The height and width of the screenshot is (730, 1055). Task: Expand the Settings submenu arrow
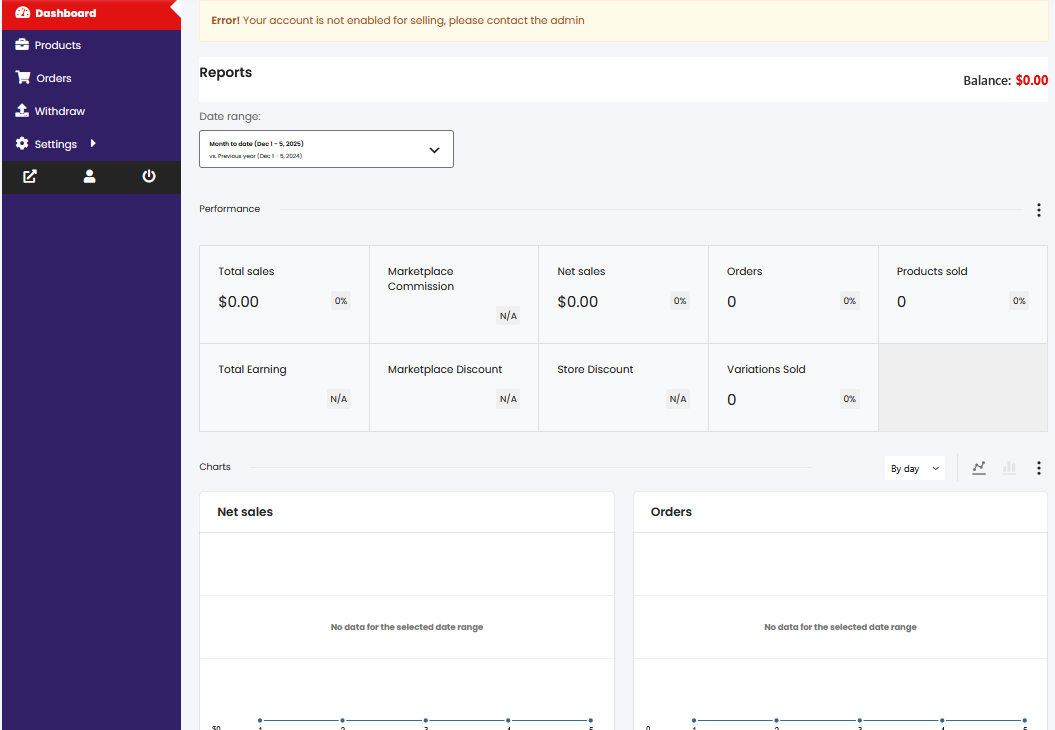pos(93,144)
